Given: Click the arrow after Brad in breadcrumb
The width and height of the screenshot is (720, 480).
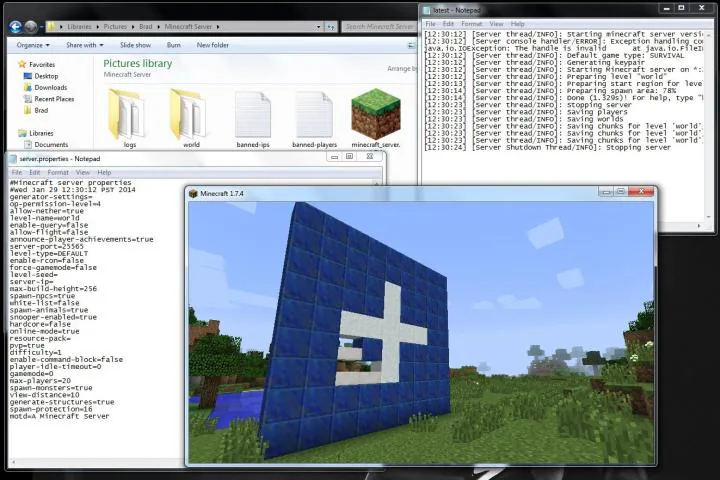Looking at the screenshot, I should coord(159,27).
